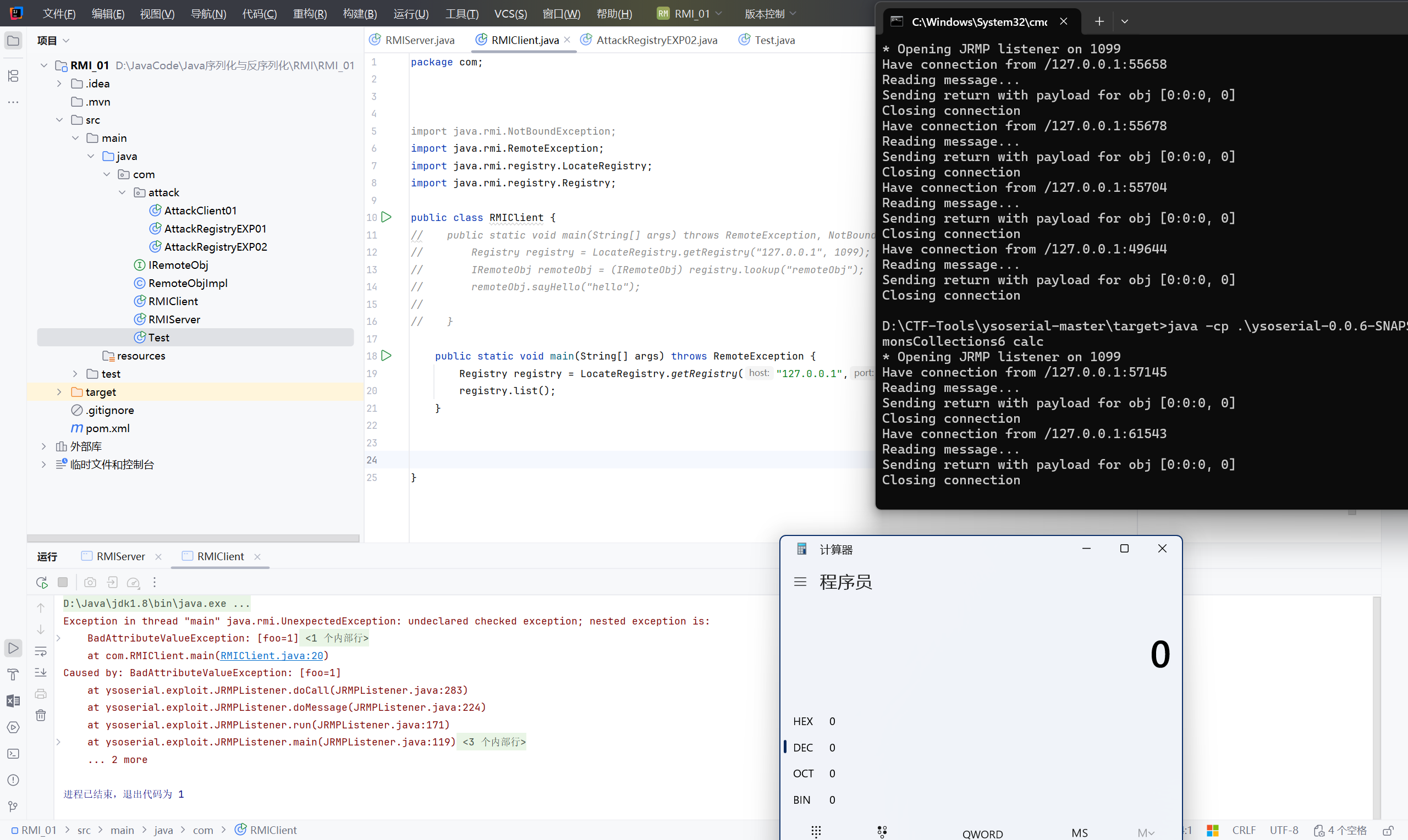Open RemoteObjImpl in the project tree
Screen dimensions: 1408x840
pyautogui.click(x=188, y=283)
